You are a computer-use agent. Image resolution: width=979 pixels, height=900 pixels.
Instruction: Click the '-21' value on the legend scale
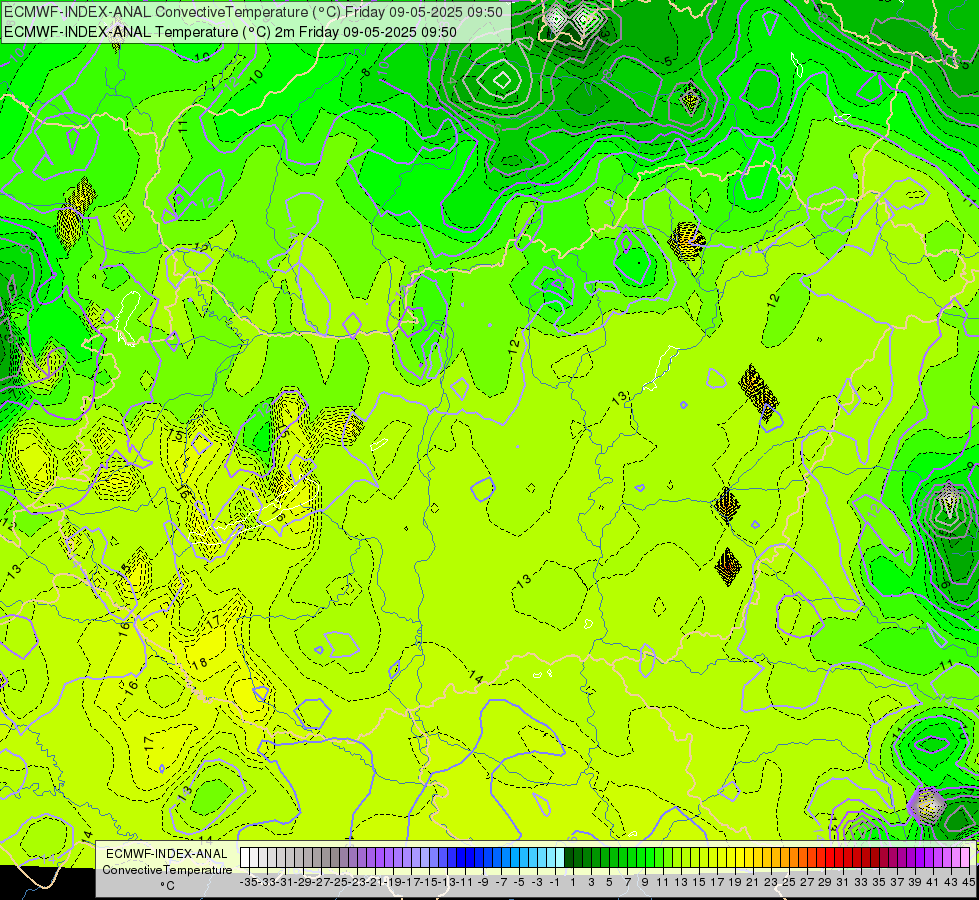tap(375, 882)
